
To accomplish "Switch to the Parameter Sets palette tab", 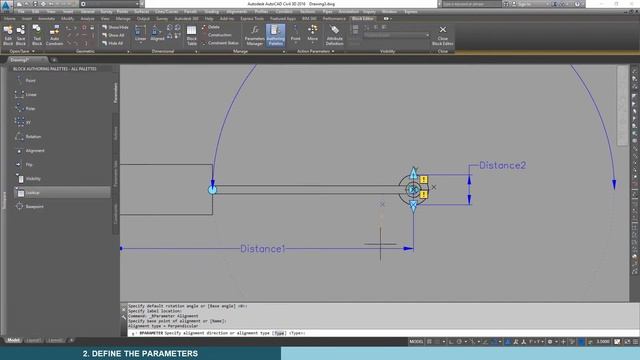I will tap(116, 173).
